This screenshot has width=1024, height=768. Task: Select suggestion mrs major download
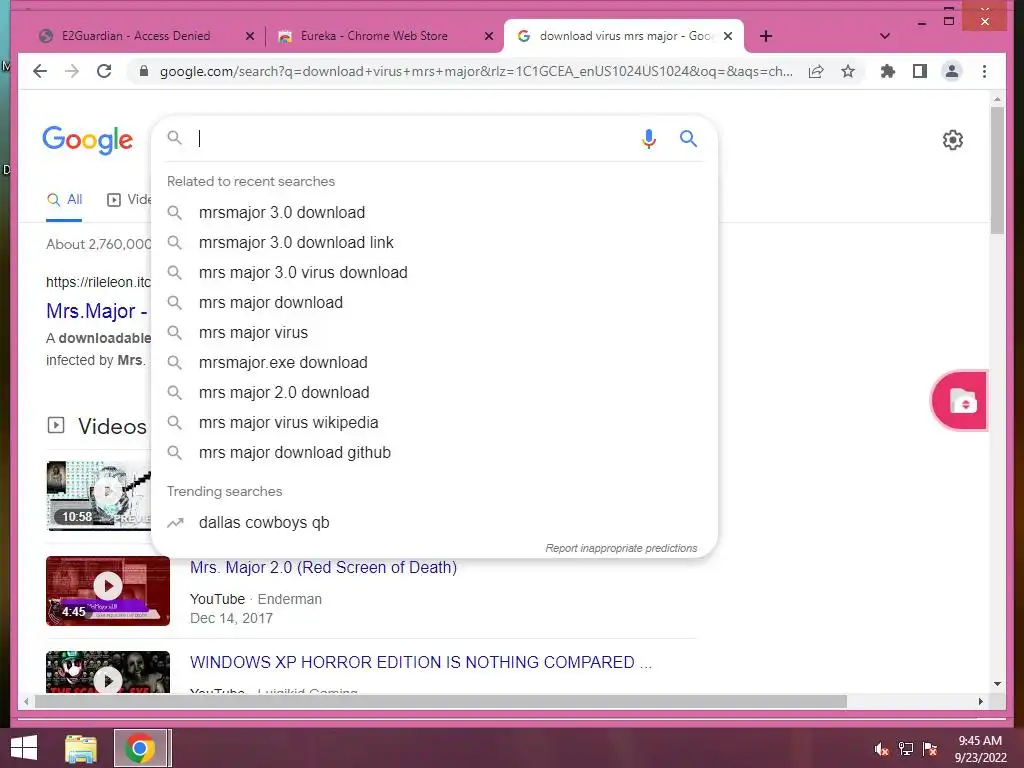(x=434, y=302)
